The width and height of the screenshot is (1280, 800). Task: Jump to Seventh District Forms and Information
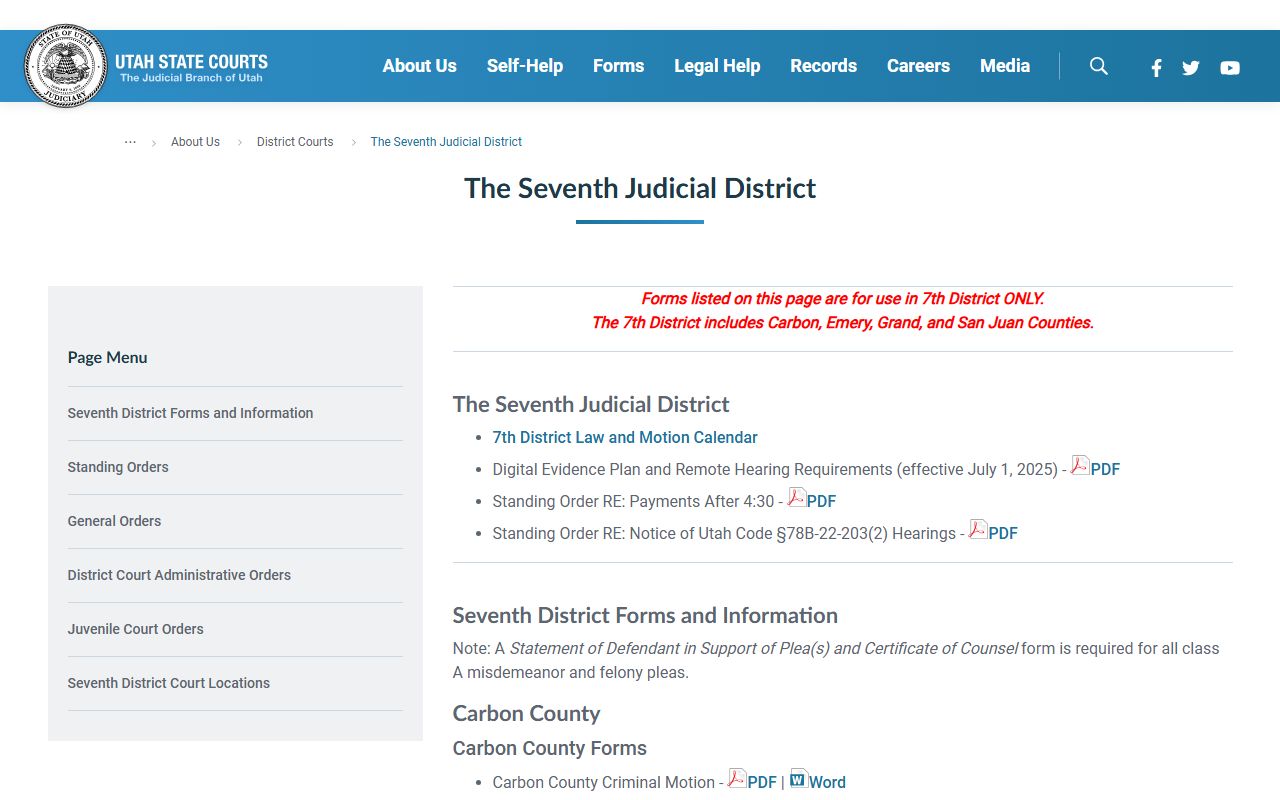(x=190, y=413)
